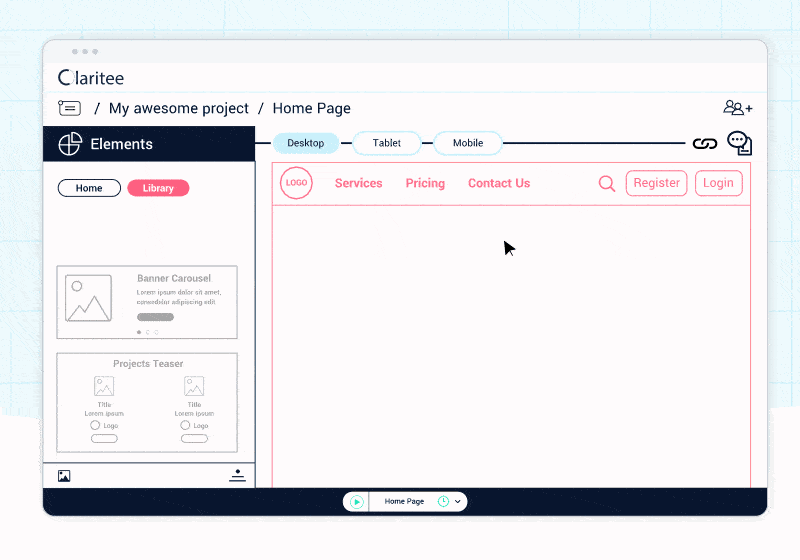Click the history clock icon in bottom bar
This screenshot has width=800, height=560.
(x=443, y=501)
